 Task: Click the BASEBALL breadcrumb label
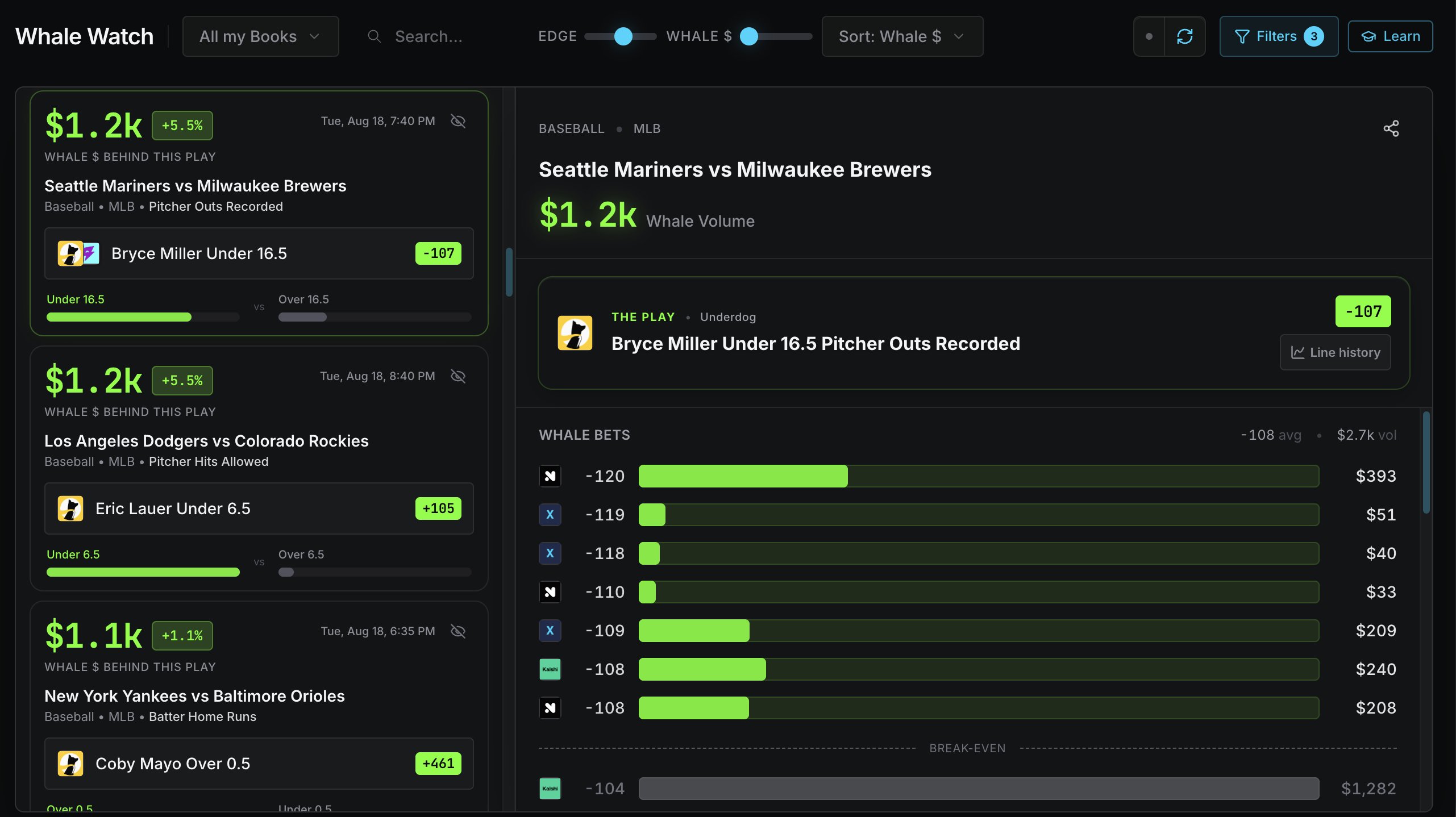[572, 128]
